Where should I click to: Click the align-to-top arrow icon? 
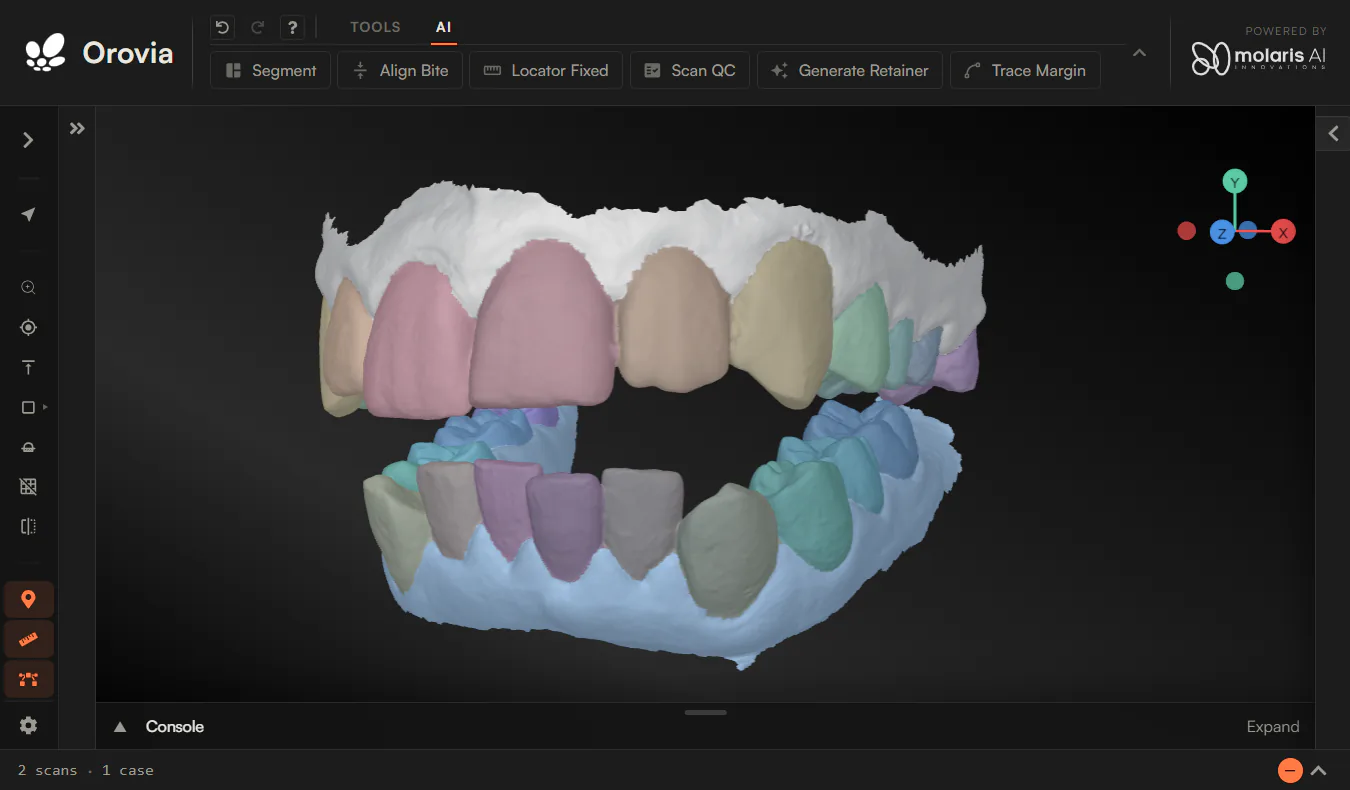point(28,367)
